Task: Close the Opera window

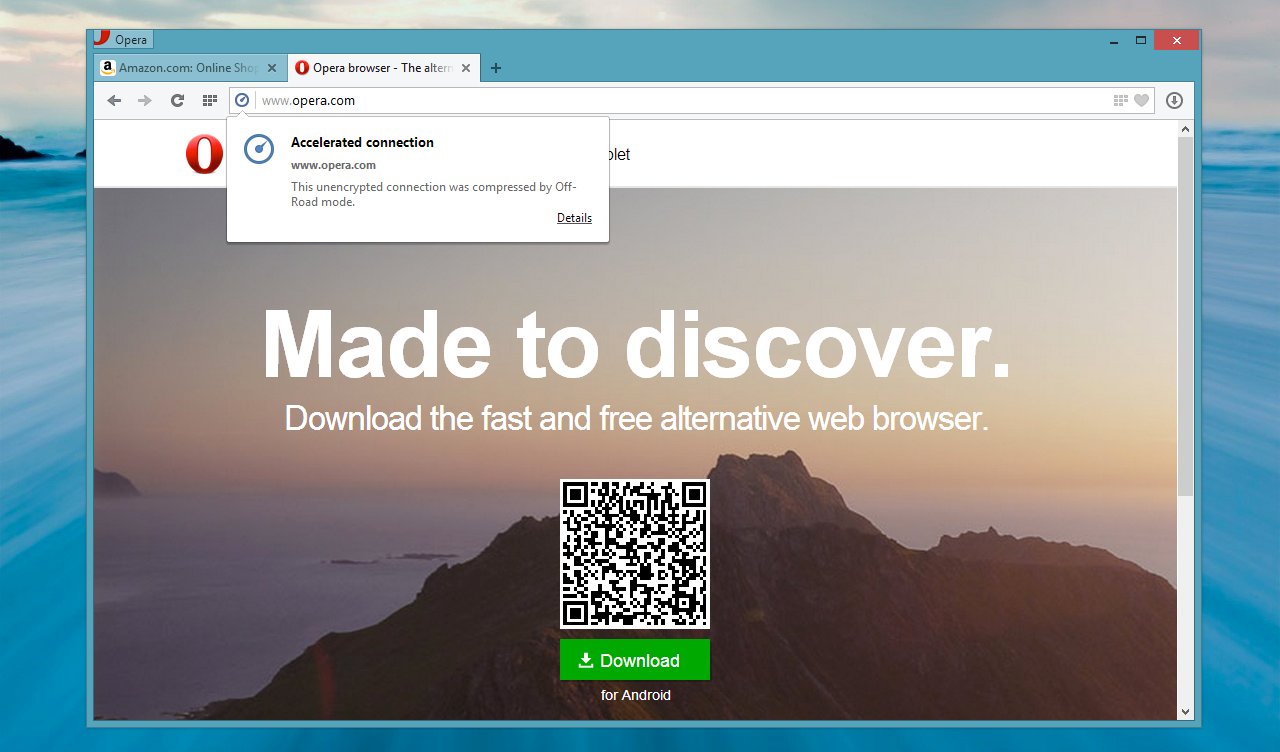Action: click(1177, 40)
